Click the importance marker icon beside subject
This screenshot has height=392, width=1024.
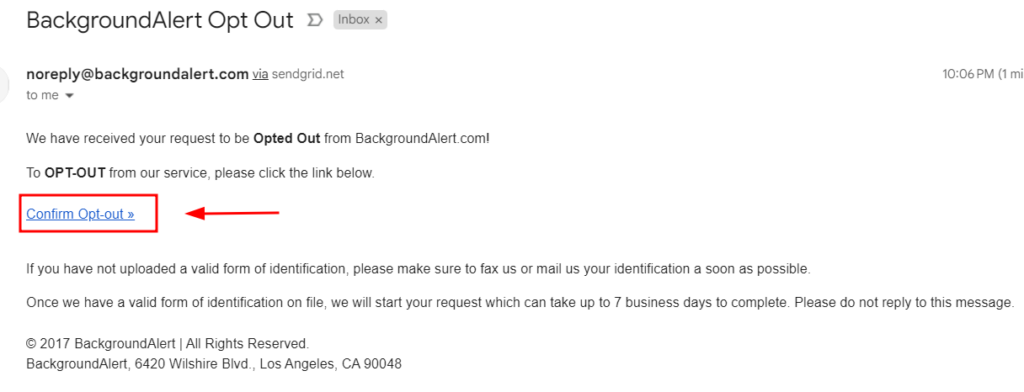[315, 20]
